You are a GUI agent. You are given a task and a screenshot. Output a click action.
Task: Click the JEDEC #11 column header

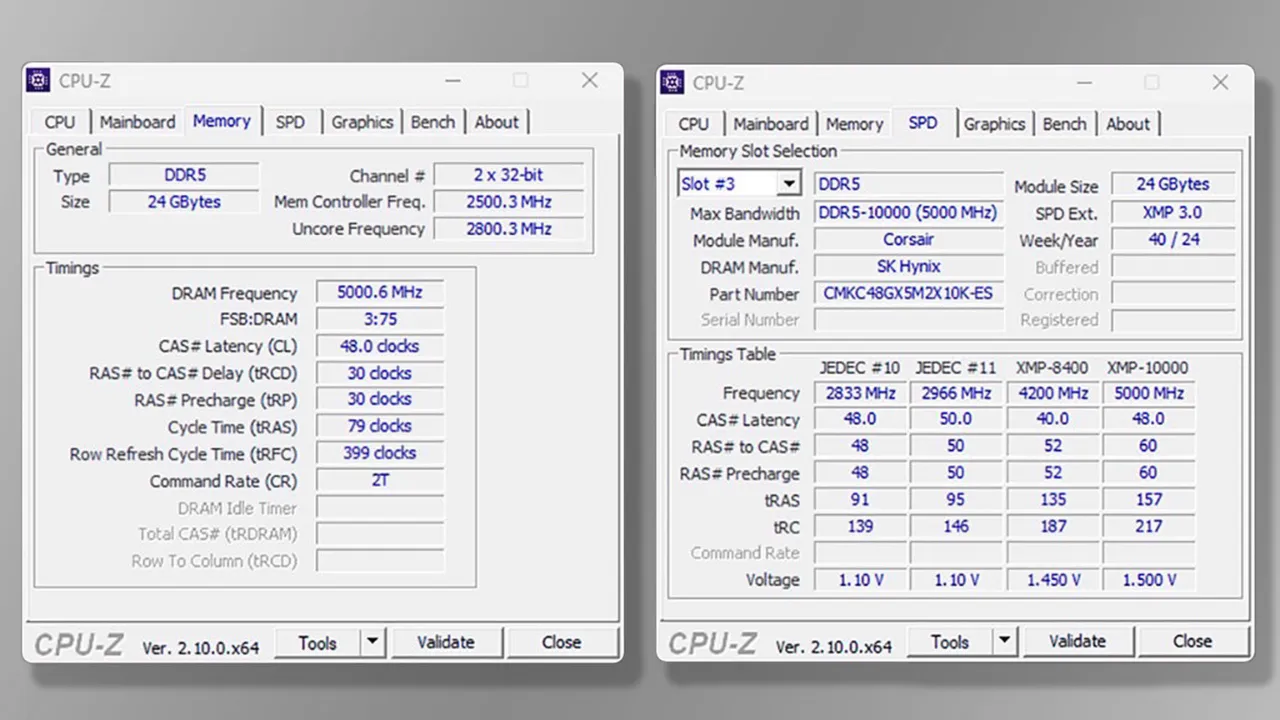[x=956, y=367]
